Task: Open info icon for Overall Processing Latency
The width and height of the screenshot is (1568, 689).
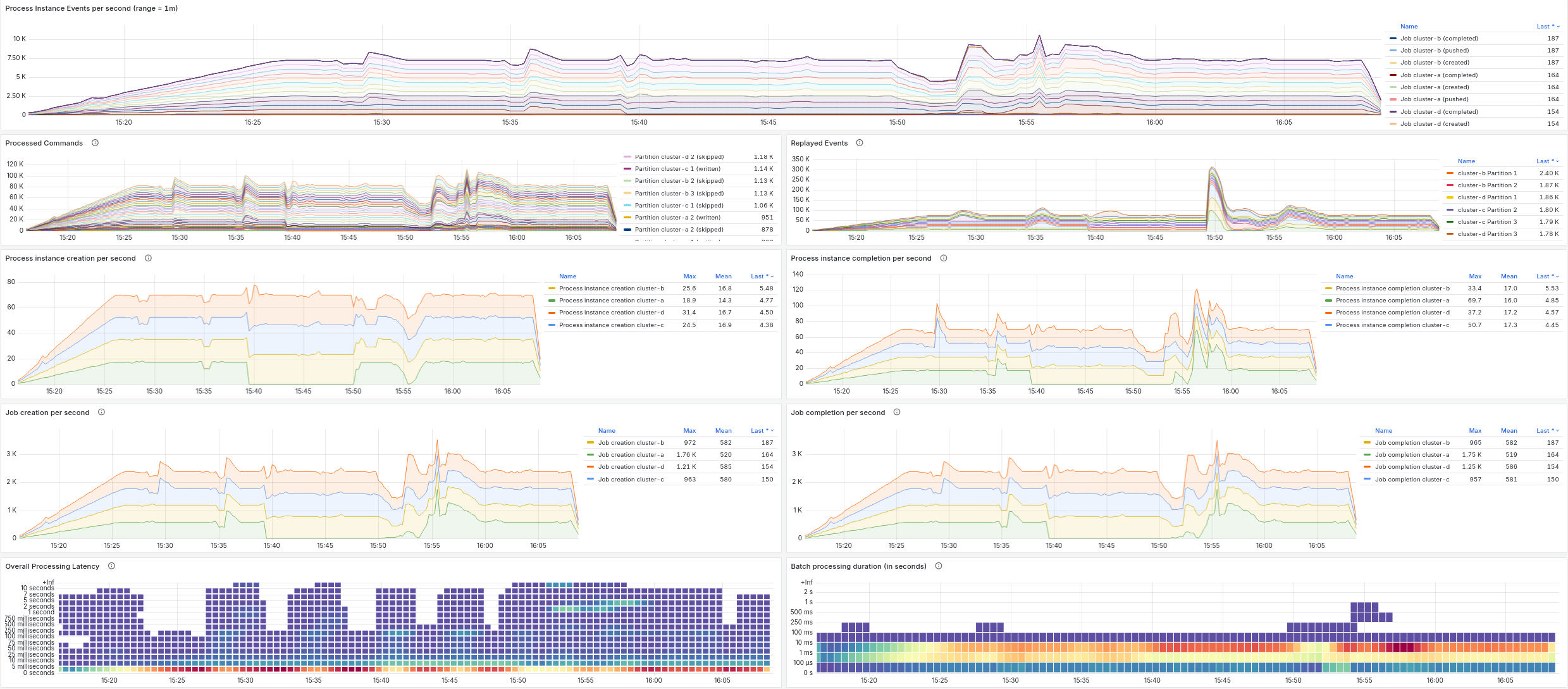Action: click(x=111, y=566)
